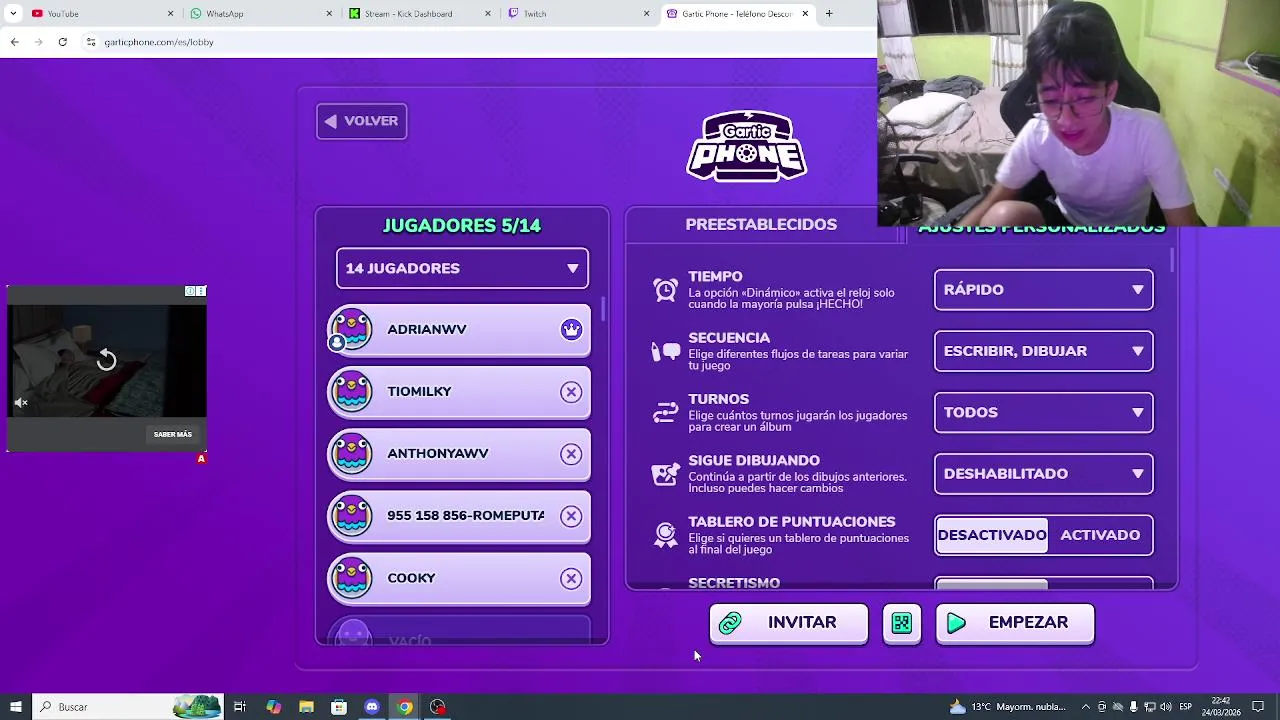The image size is (1280, 720).
Task: Open the Windows Start menu
Action: click(x=15, y=707)
